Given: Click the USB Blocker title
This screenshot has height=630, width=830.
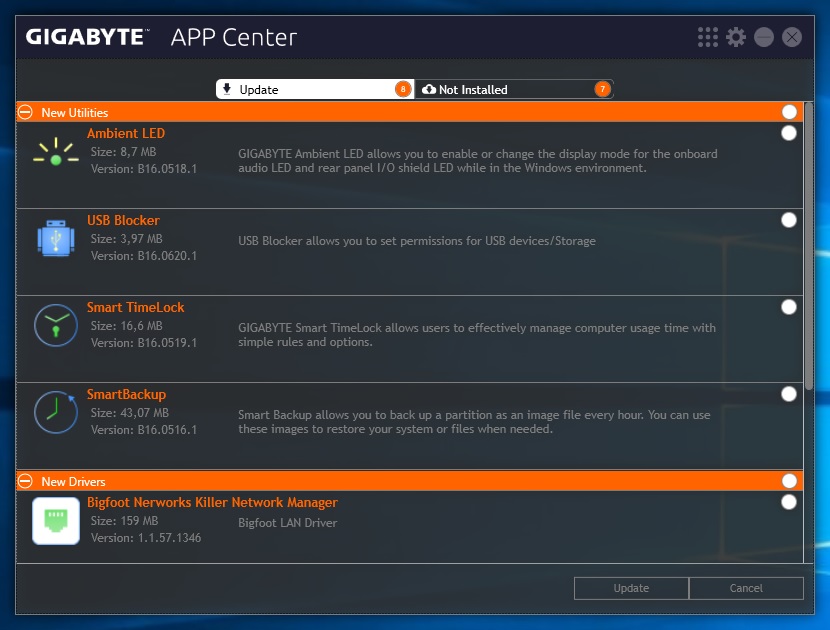Looking at the screenshot, I should click(123, 220).
